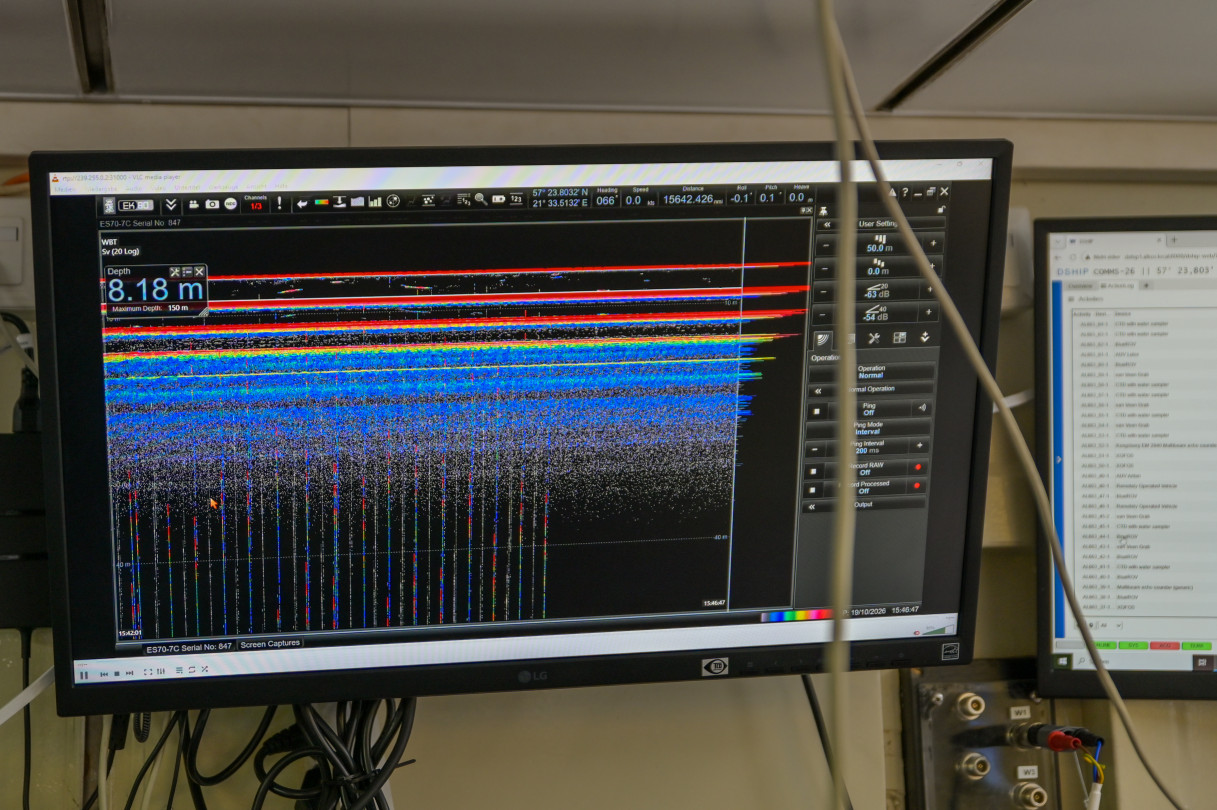Open the exclamation mark messages icon
Viewport: 1217px width, 810px height.
tap(279, 203)
